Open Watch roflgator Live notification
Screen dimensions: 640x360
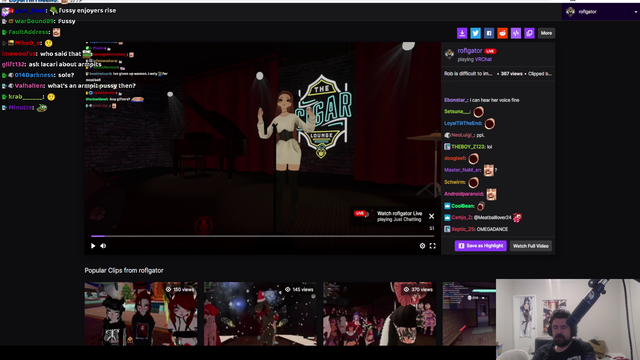[389, 216]
